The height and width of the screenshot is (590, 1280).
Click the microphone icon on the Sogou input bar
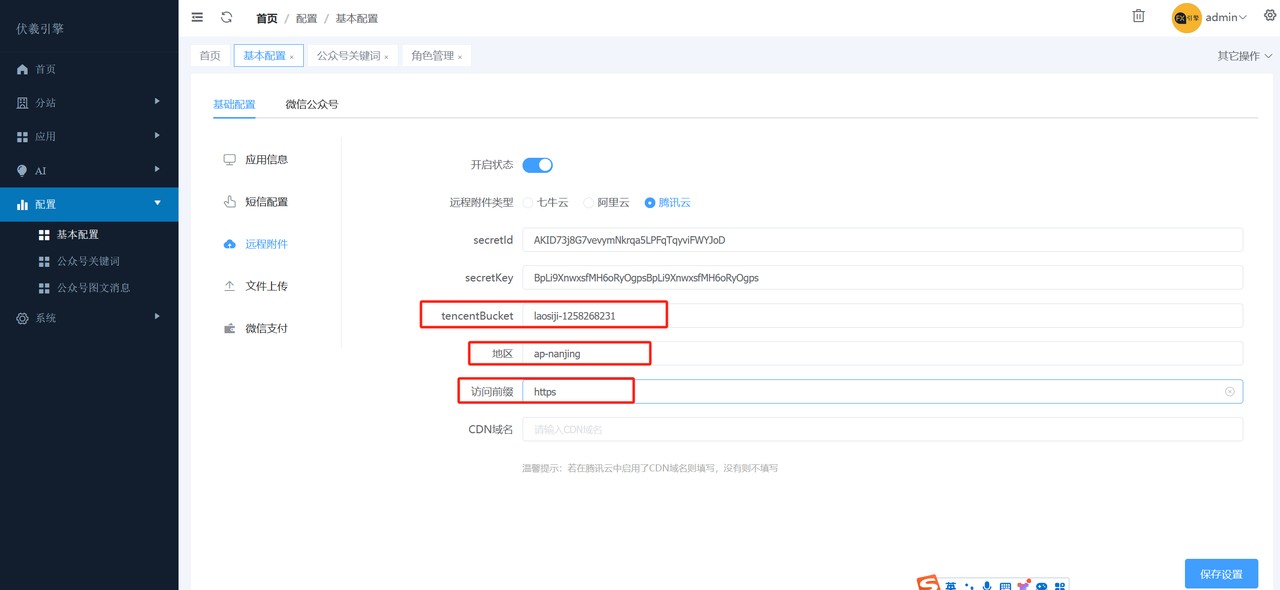point(987,585)
